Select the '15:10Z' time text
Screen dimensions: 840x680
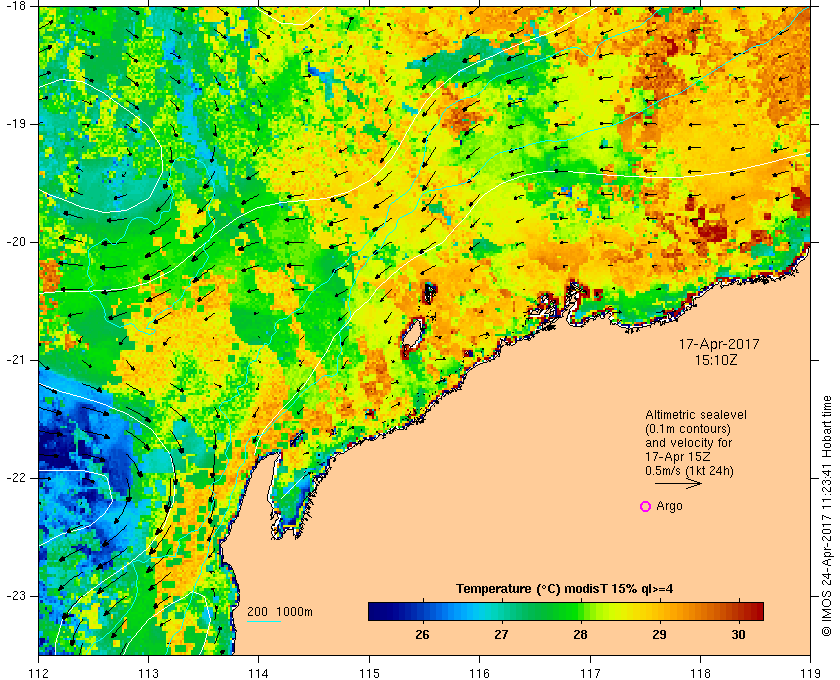tap(716, 360)
